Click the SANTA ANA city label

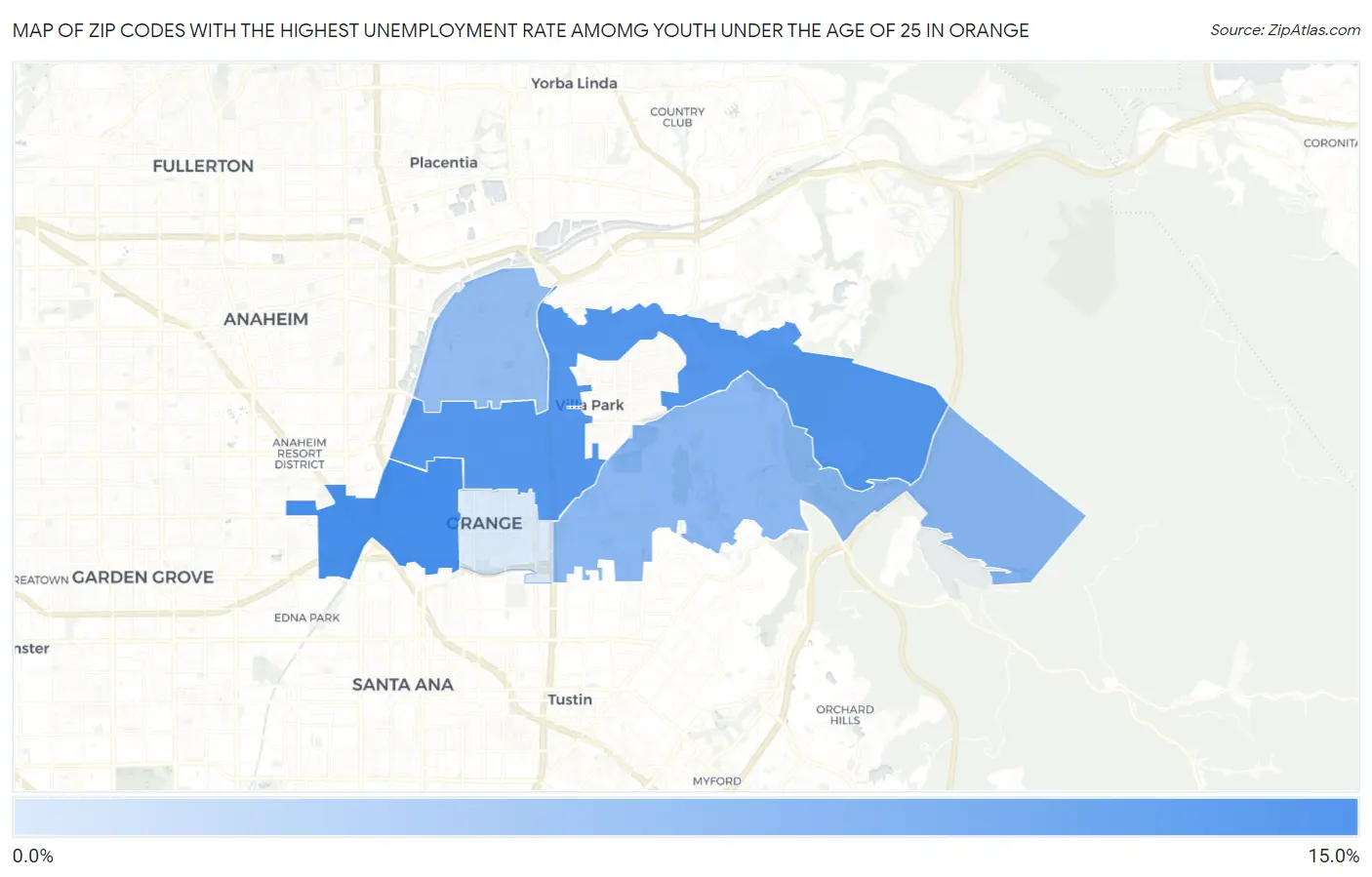403,685
